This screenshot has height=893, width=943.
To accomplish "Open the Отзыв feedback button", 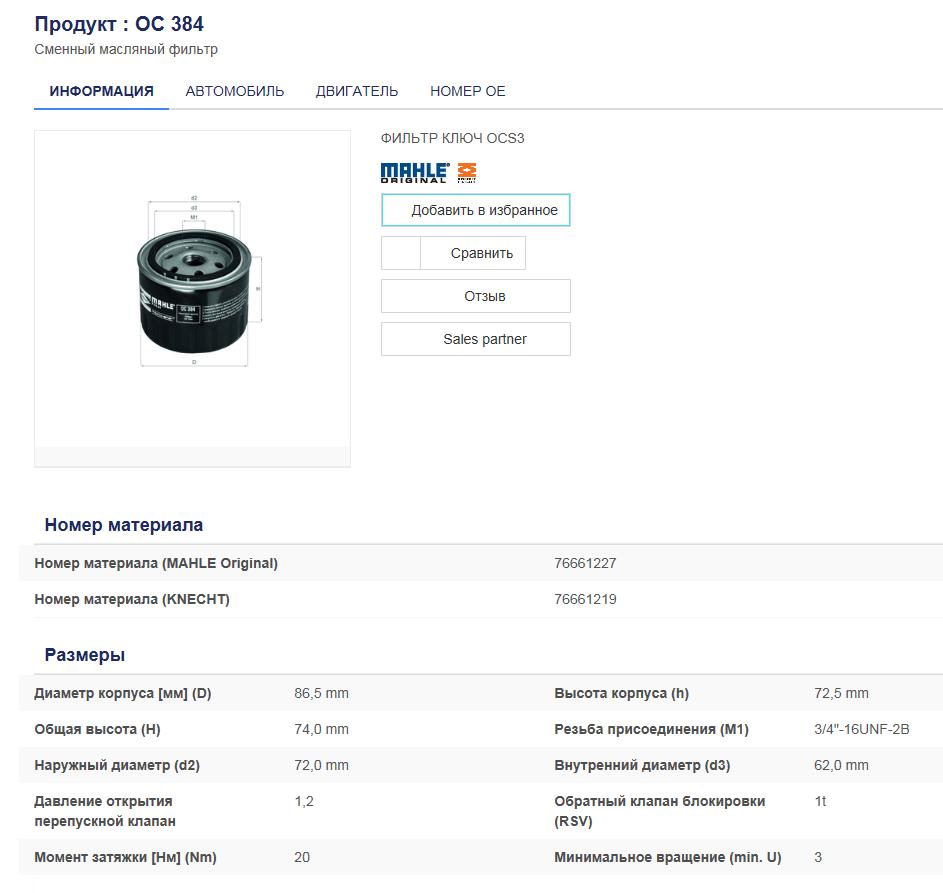I will point(476,296).
